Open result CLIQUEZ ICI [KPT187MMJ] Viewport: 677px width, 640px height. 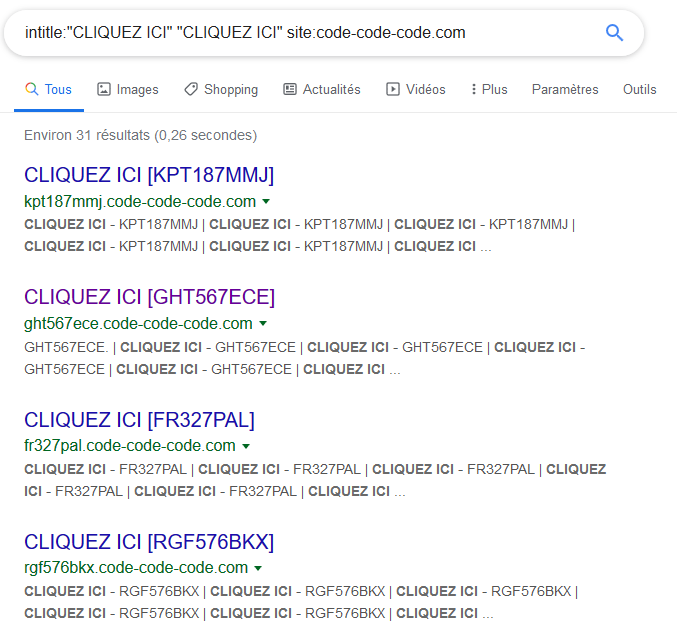(x=149, y=175)
